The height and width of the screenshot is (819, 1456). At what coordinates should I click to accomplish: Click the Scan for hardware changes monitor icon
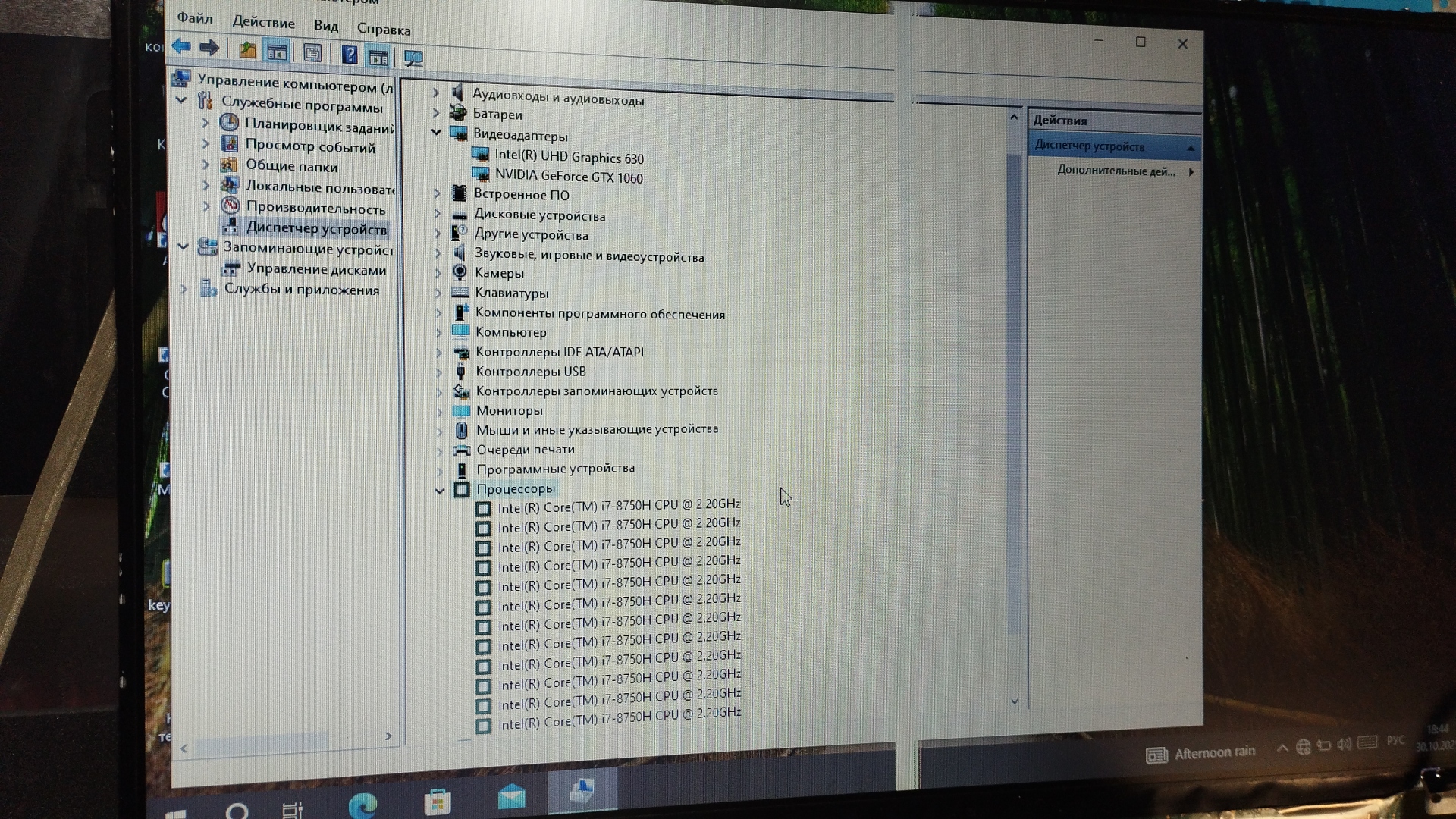[413, 58]
